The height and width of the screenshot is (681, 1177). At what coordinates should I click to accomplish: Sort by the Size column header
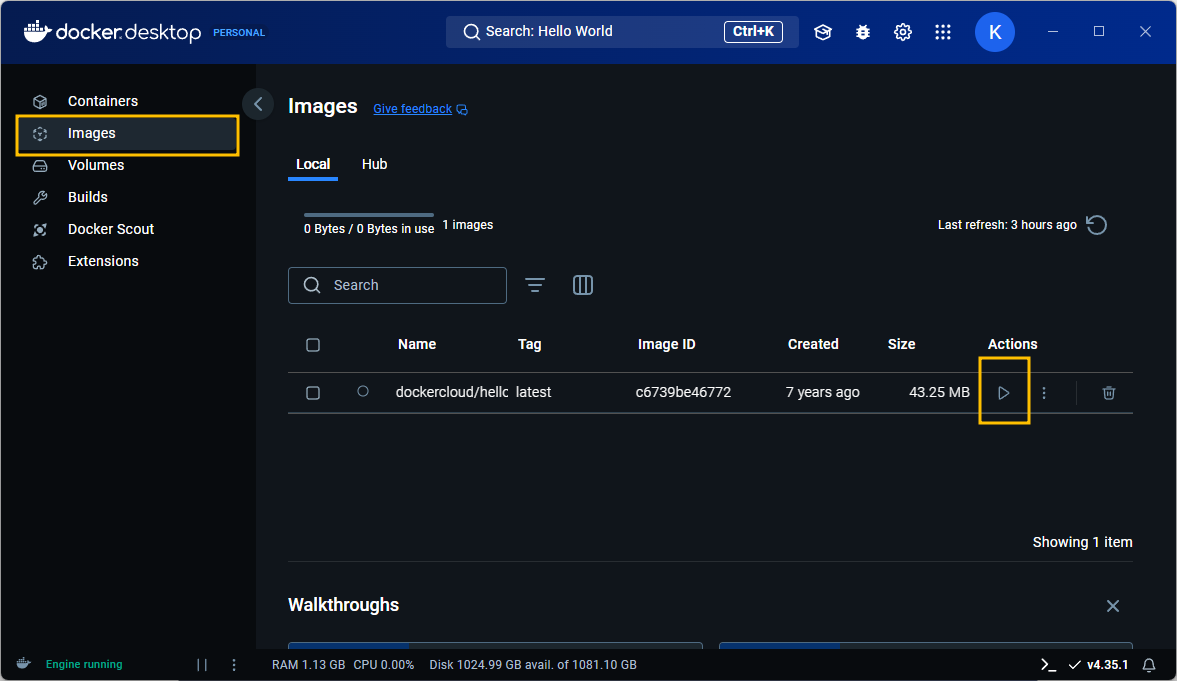902,345
